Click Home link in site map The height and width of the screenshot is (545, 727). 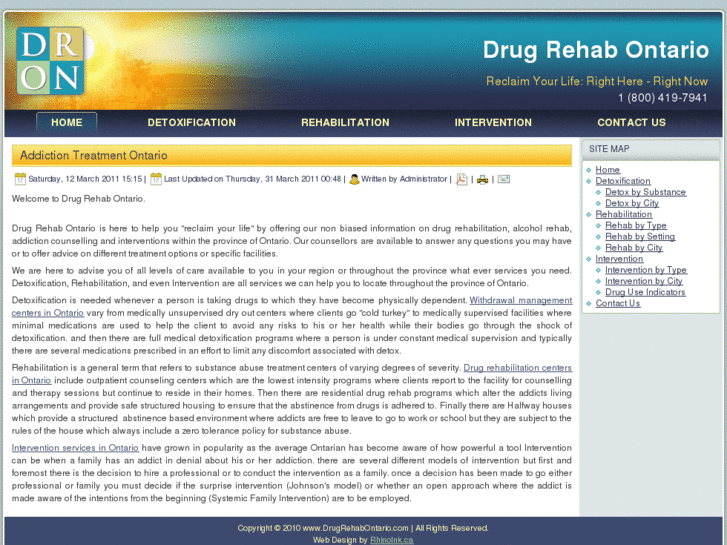coord(607,170)
